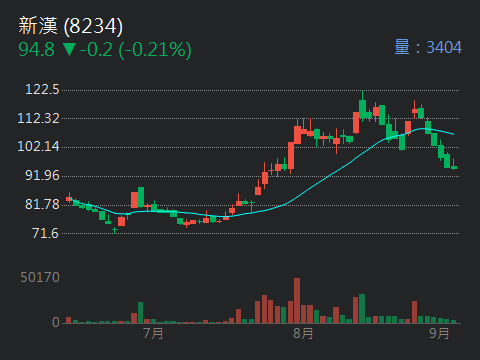Click the 81.78 price axis label
This screenshot has width=480, height=360.
(42, 204)
